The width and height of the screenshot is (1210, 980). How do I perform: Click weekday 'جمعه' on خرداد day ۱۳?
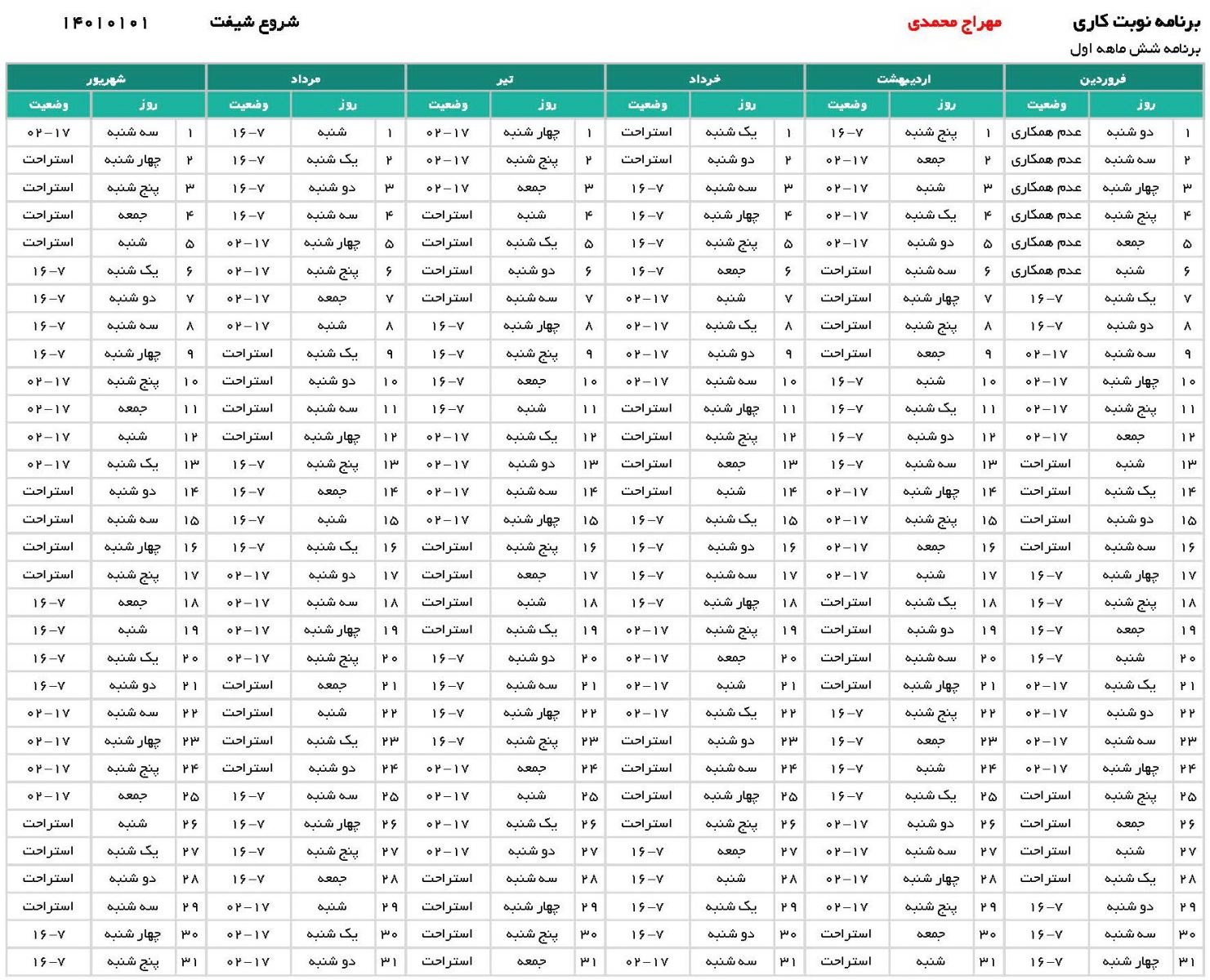point(731,464)
